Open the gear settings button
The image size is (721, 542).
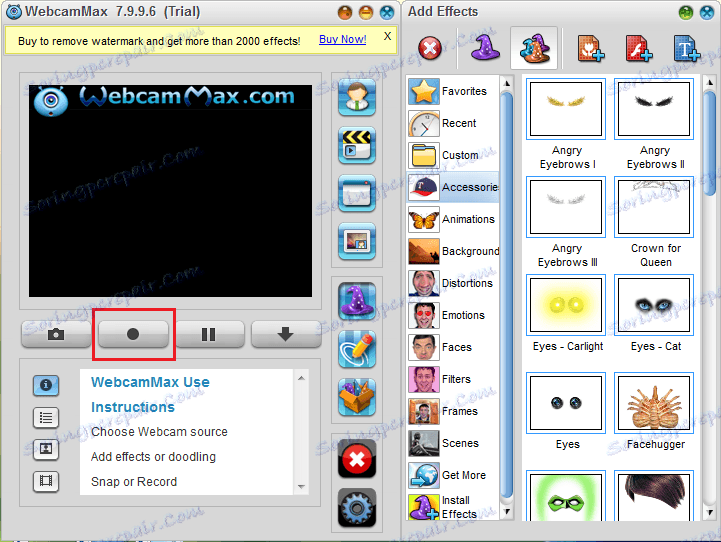pyautogui.click(x=357, y=508)
